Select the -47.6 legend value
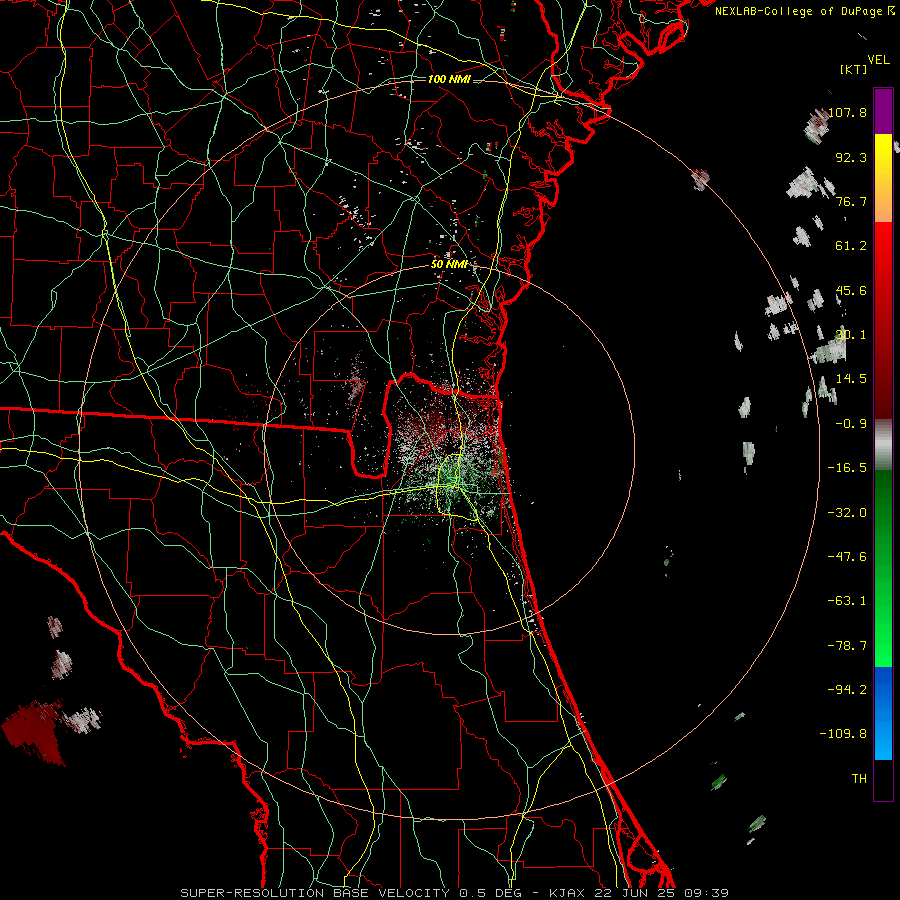Screen dimensions: 900x900 coord(847,557)
